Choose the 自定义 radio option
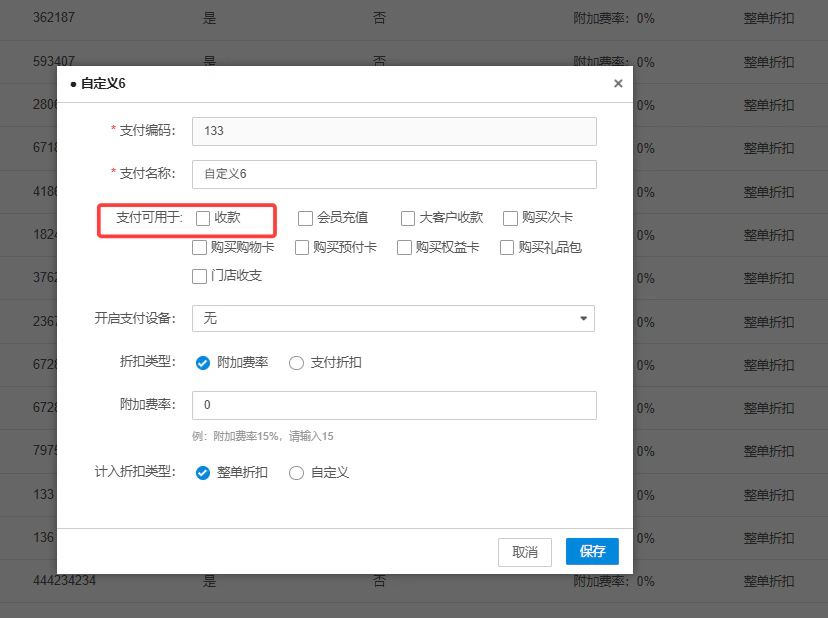The height and width of the screenshot is (618, 828). (x=296, y=473)
